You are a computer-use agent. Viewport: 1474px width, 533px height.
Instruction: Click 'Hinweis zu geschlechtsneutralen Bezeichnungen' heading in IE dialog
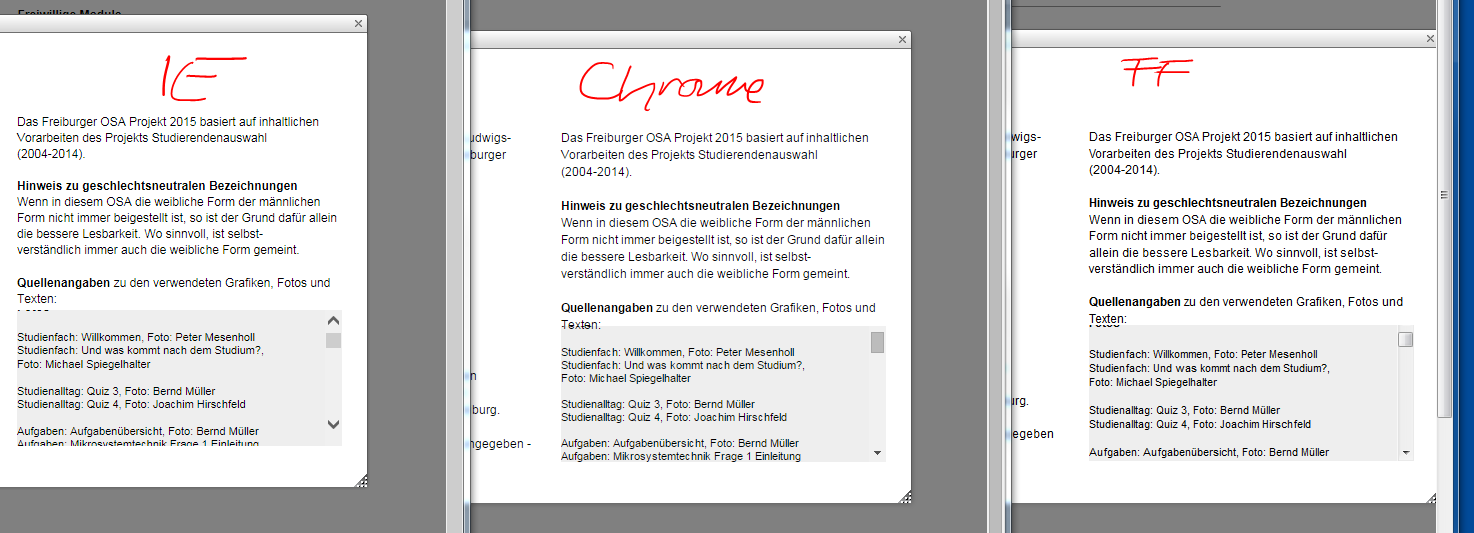[x=157, y=186]
